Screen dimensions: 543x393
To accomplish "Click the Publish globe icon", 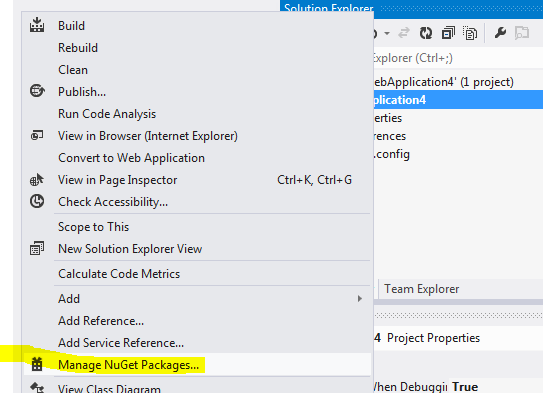I will [37, 91].
